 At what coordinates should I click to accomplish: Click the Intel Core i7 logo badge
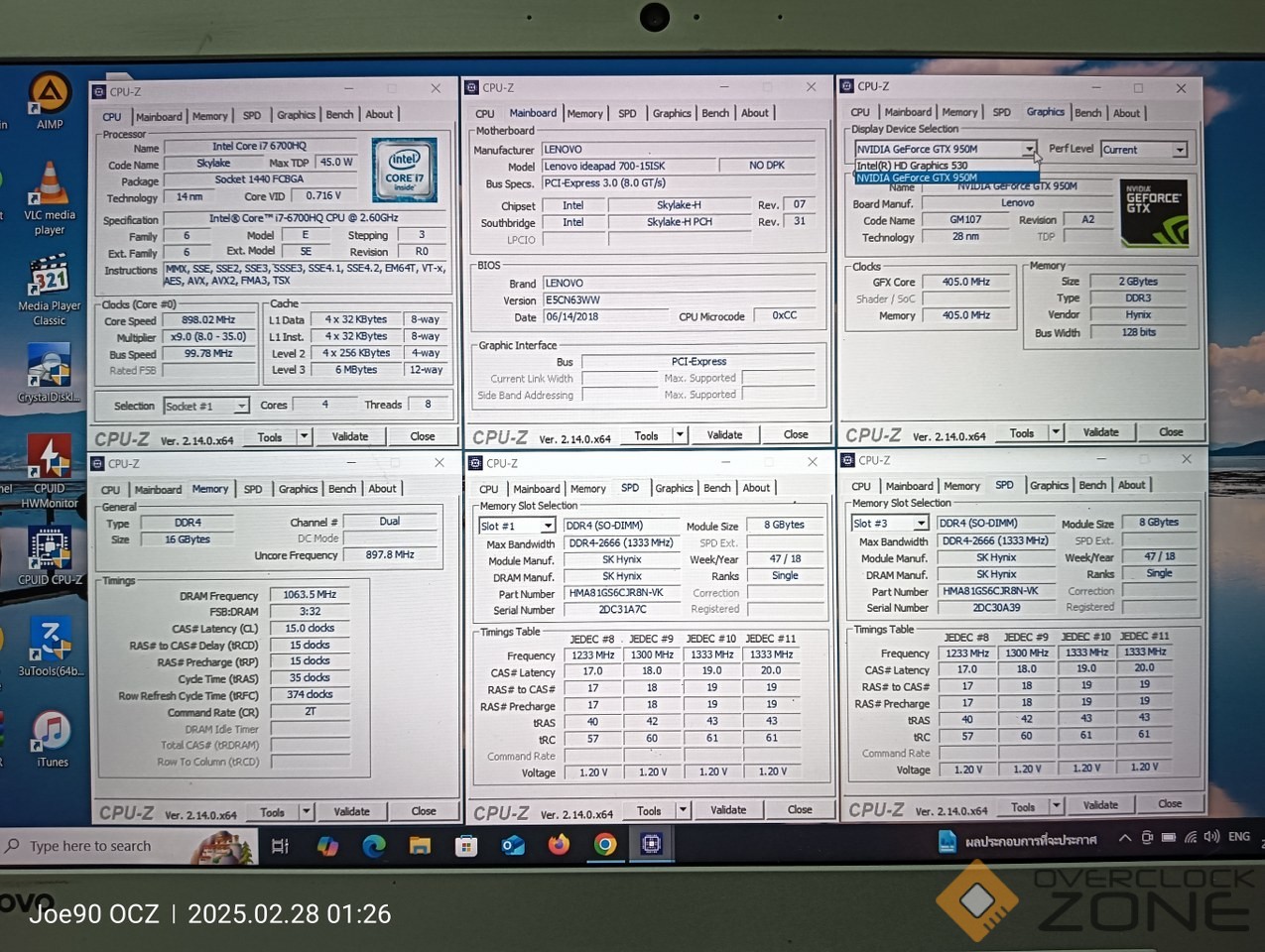(404, 171)
